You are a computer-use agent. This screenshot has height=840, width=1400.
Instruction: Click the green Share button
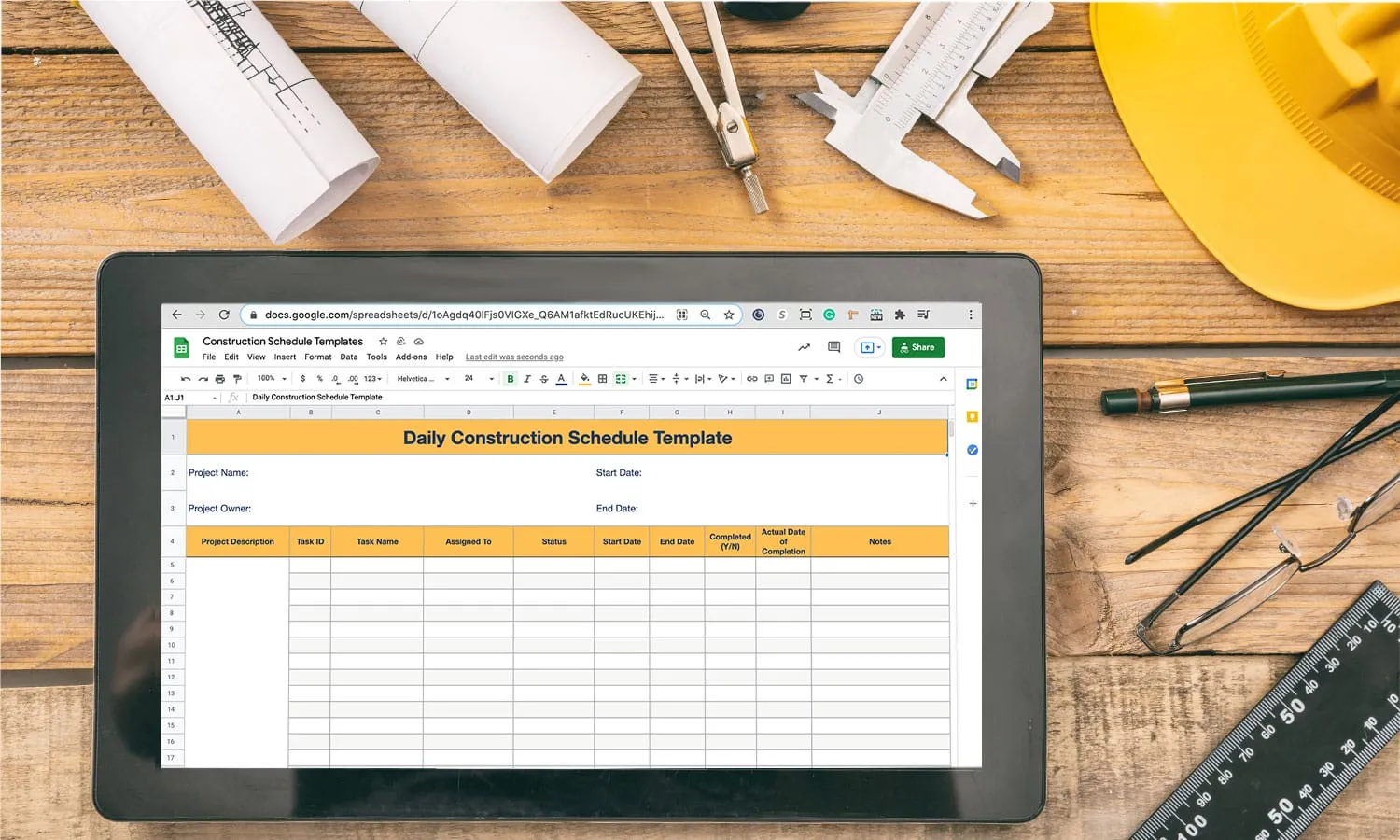(x=917, y=347)
